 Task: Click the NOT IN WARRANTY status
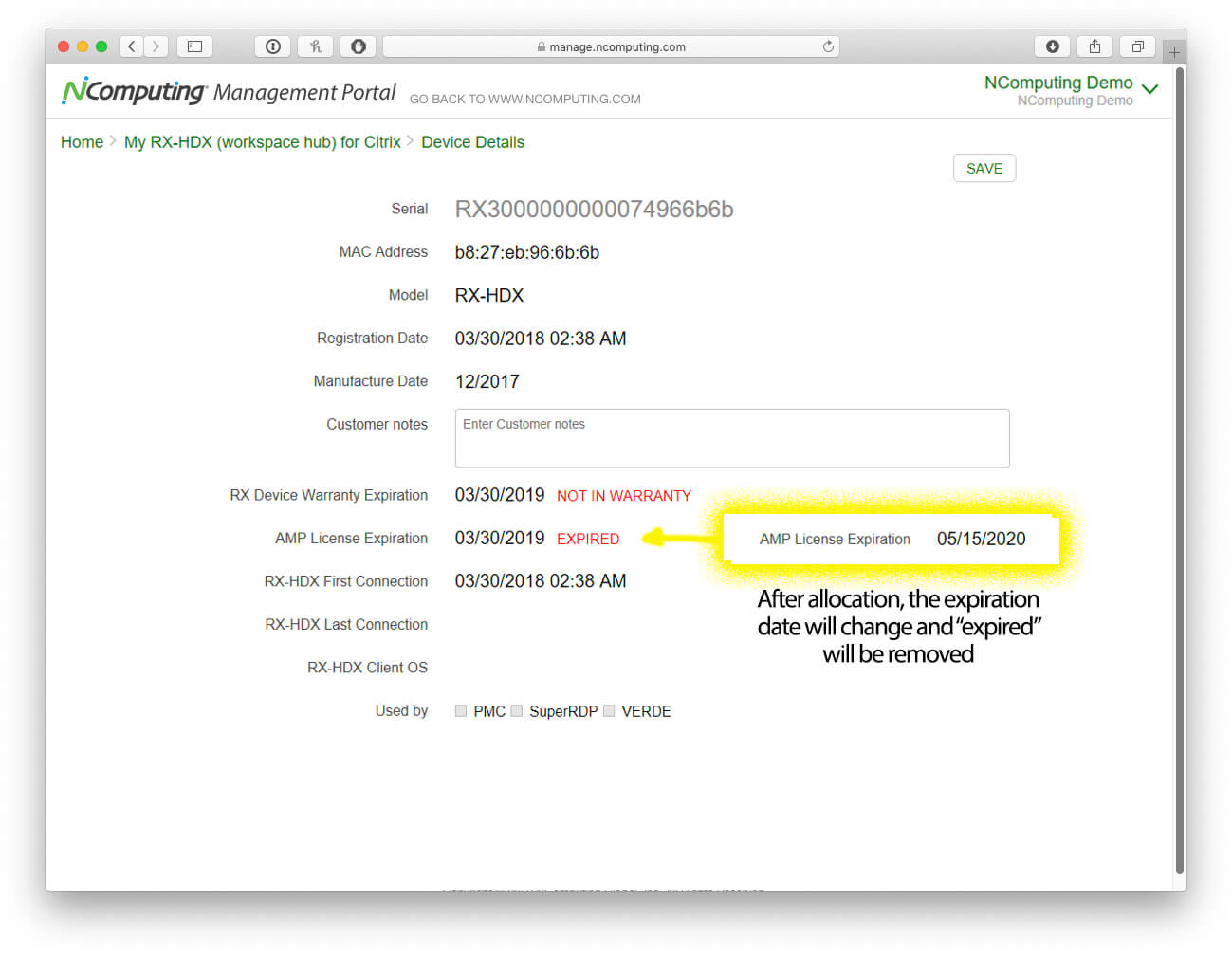tap(624, 496)
